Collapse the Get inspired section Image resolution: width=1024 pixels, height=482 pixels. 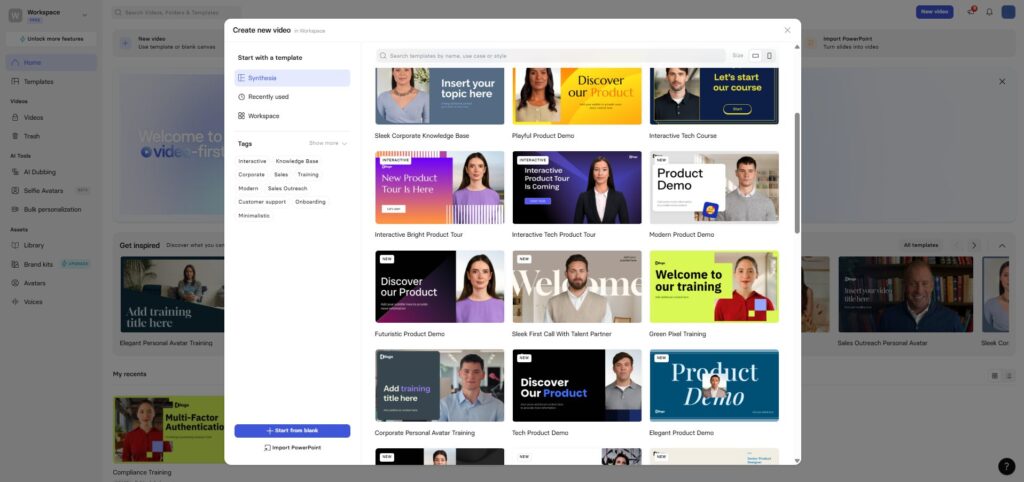[x=1002, y=246]
